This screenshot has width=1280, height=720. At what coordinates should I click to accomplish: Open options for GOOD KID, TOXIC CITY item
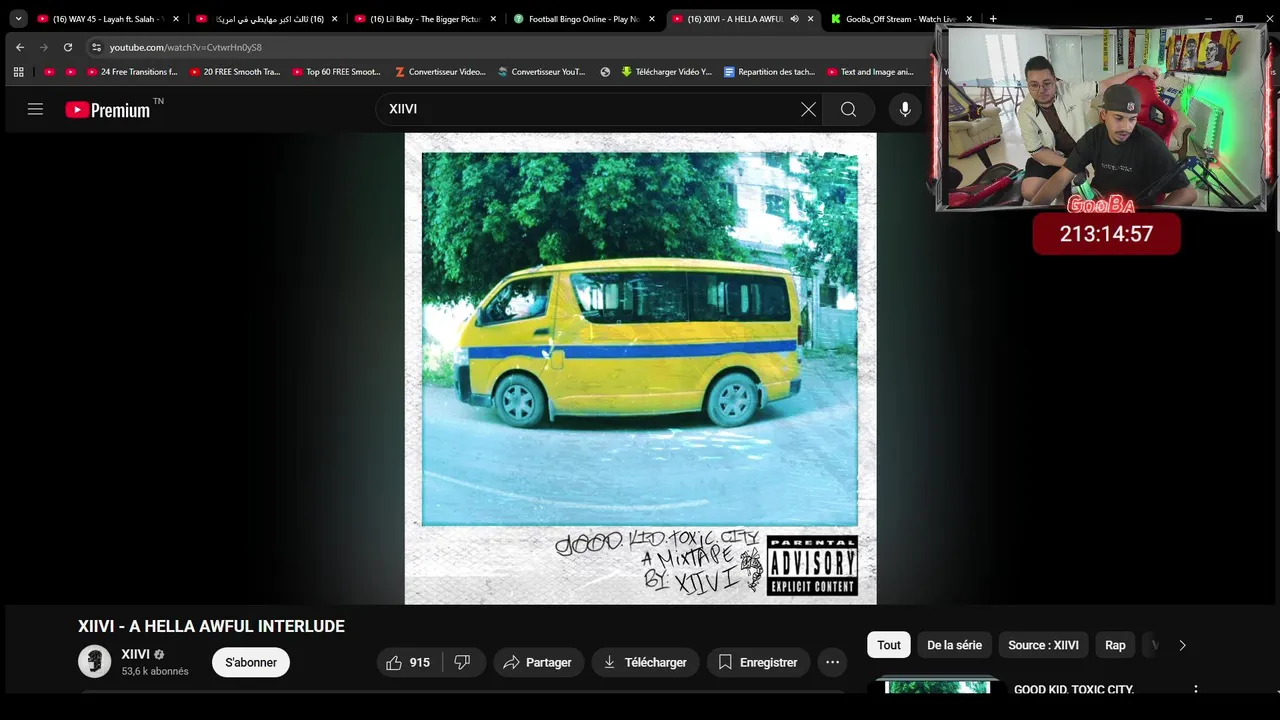[1195, 689]
